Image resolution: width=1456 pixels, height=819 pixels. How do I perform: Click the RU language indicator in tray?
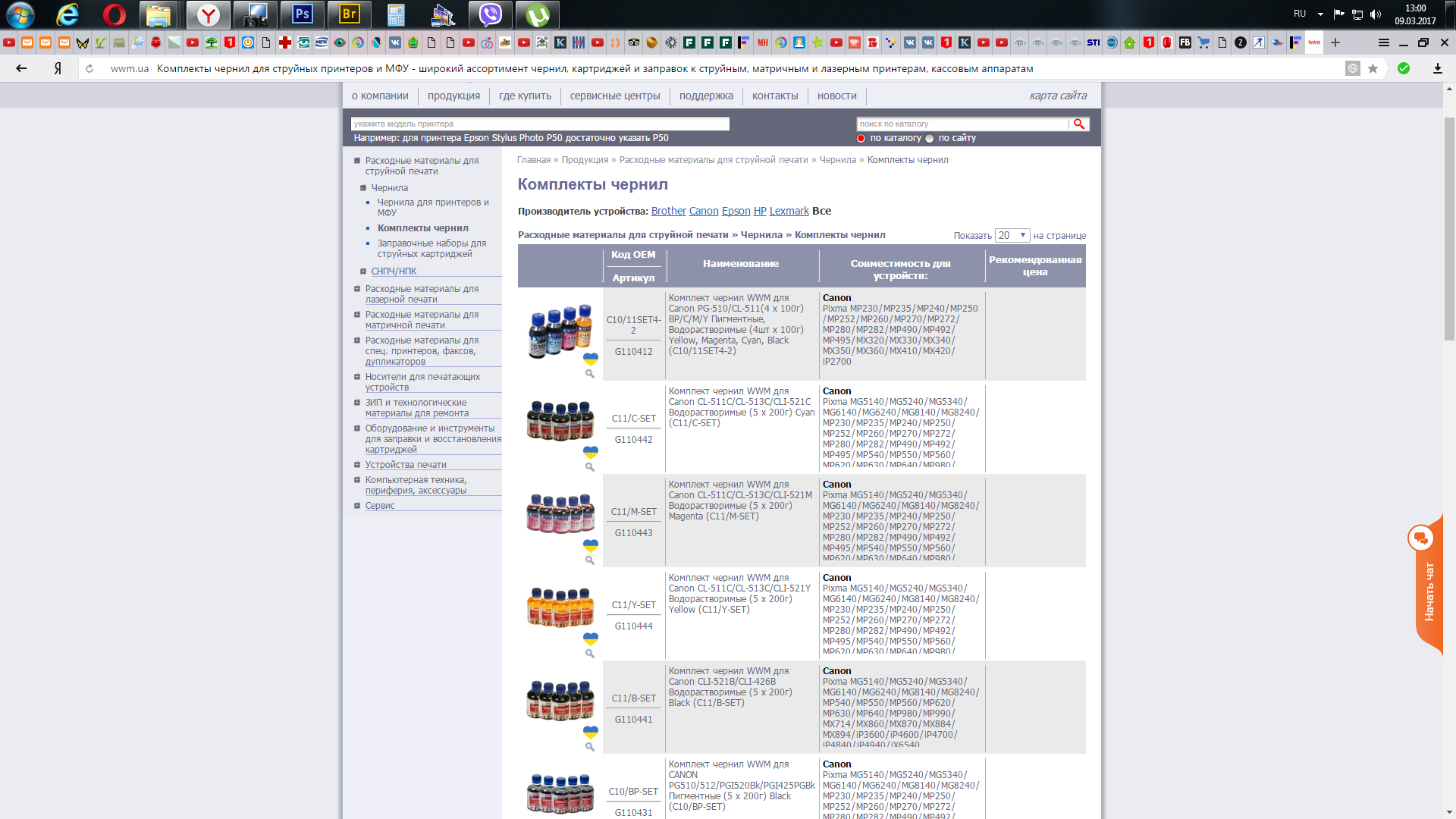coord(1300,14)
